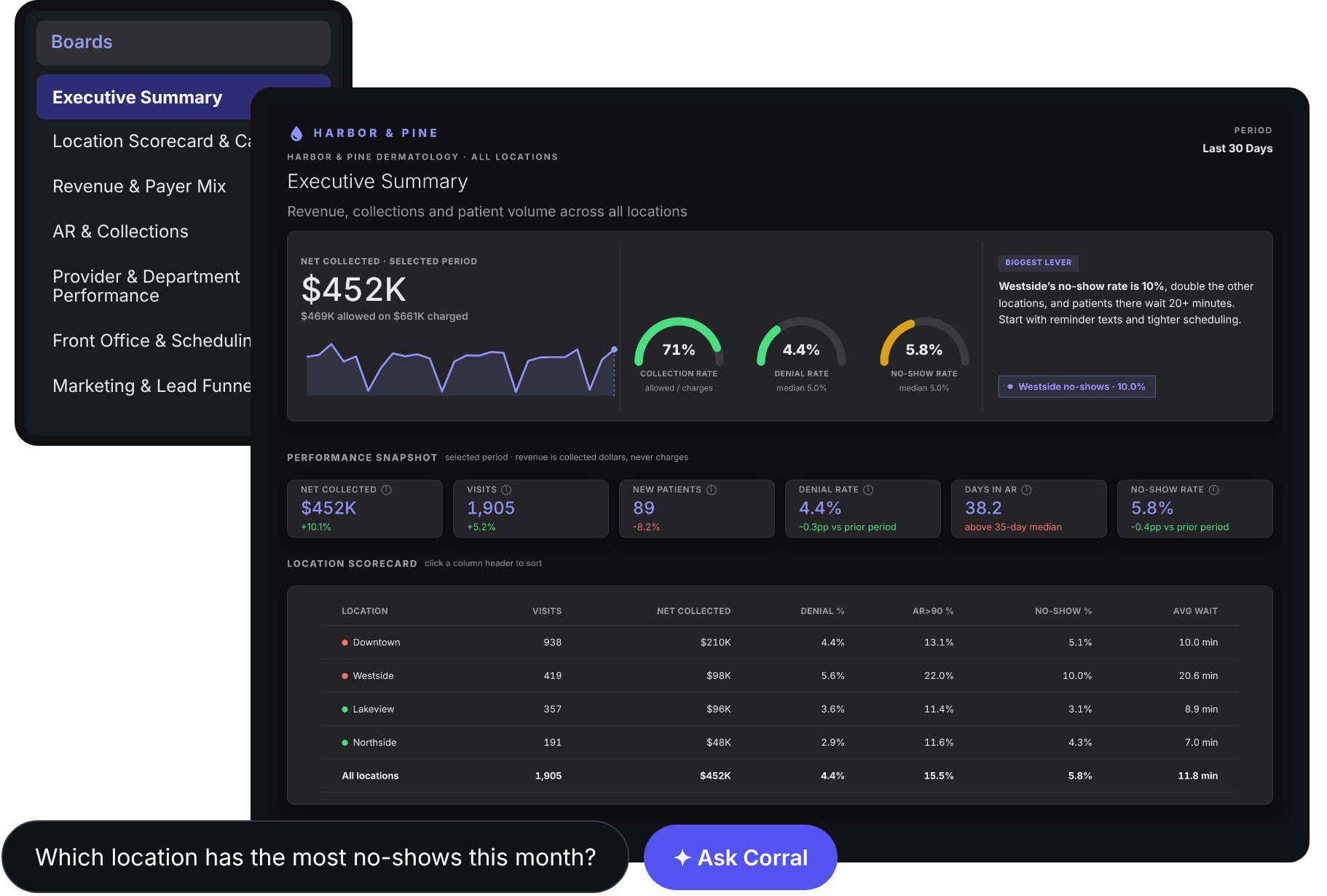The image size is (1327, 896).
Task: Click Lakeview's 357 visits value
Action: coord(553,710)
